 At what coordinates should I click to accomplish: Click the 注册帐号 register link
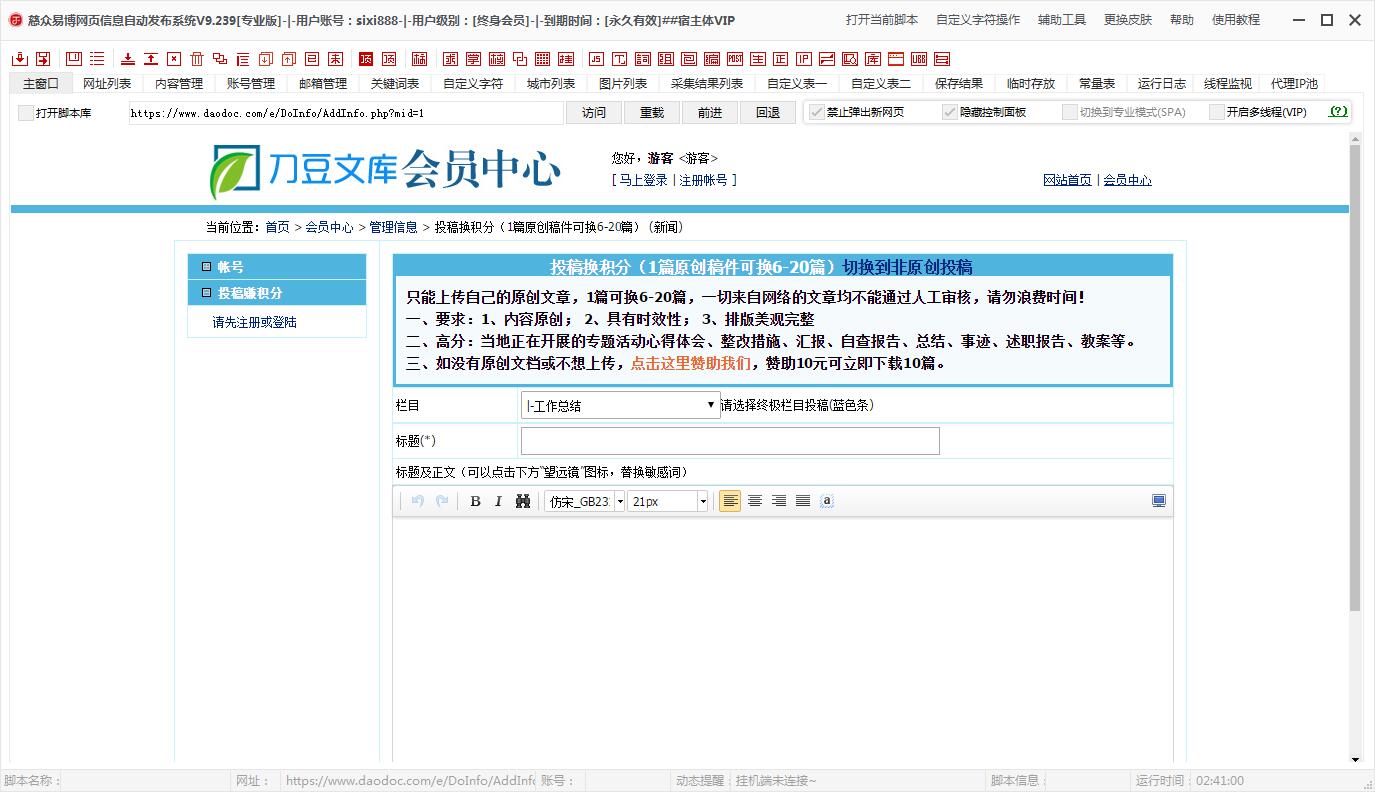click(704, 180)
